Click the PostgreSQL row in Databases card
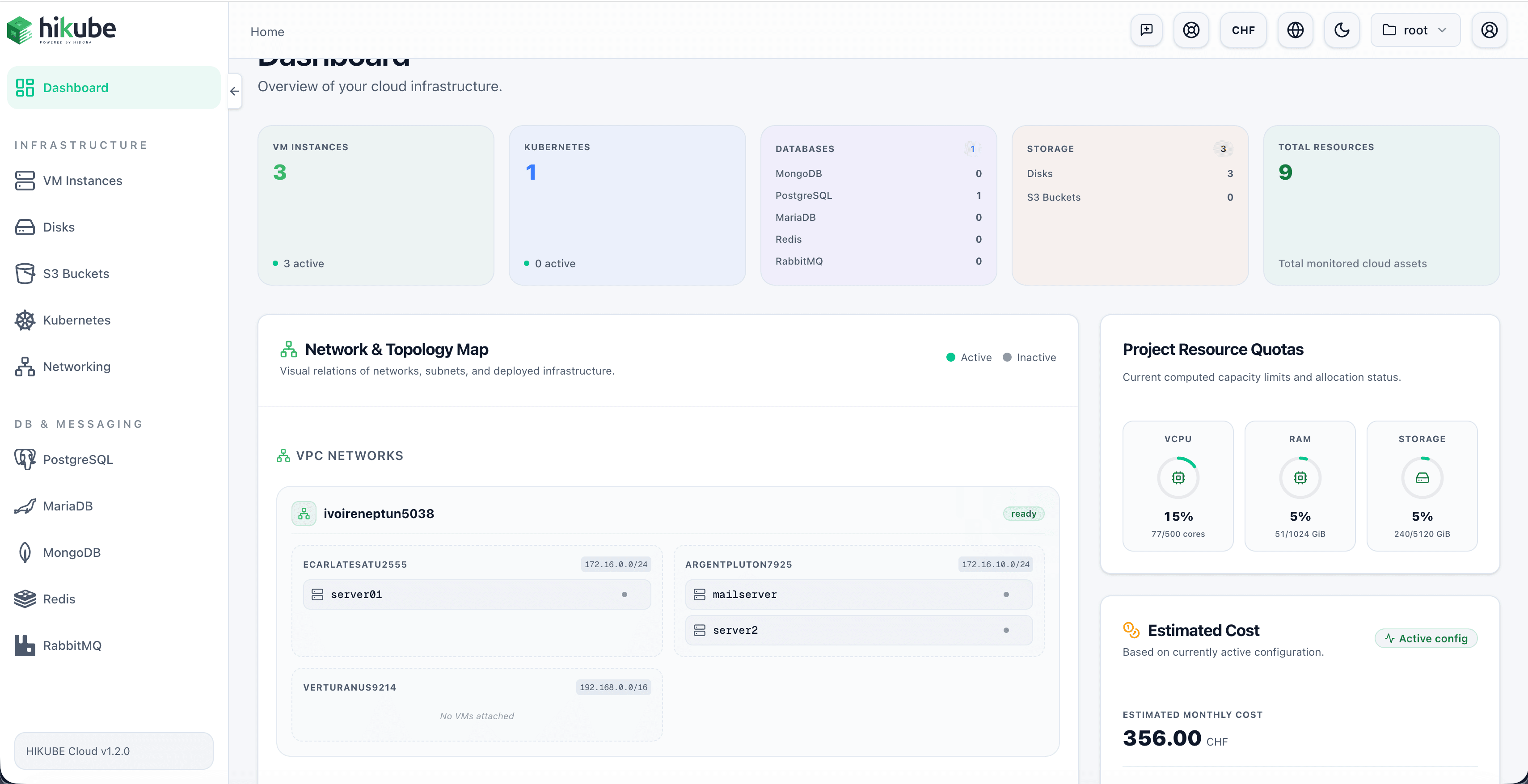 pyautogui.click(x=878, y=195)
